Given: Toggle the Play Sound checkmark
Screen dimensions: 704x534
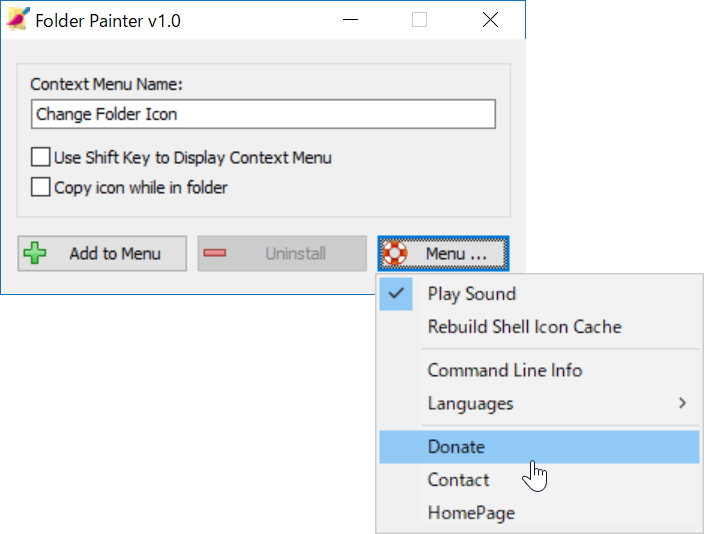Looking at the screenshot, I should click(396, 294).
